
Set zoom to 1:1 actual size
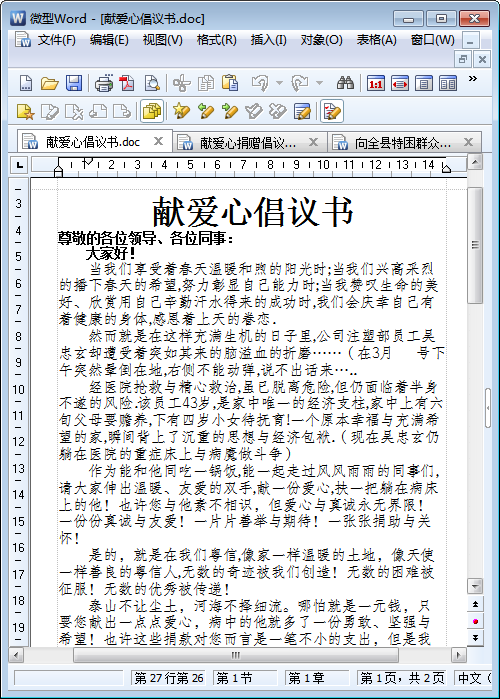376,83
